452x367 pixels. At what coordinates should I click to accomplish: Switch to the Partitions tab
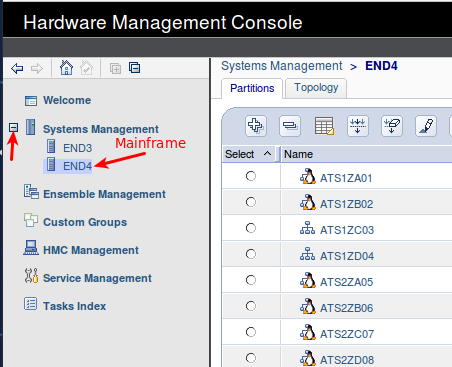(252, 88)
